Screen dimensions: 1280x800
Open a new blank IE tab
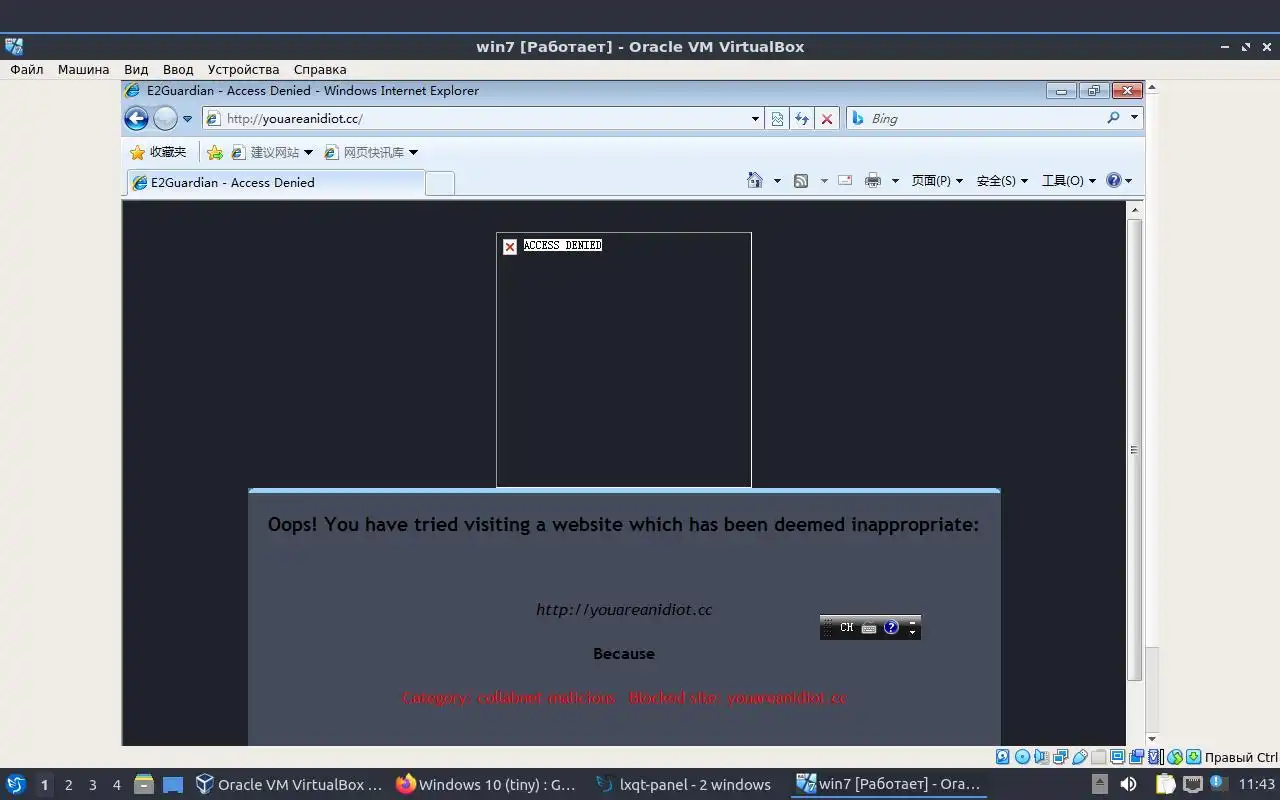click(x=440, y=183)
